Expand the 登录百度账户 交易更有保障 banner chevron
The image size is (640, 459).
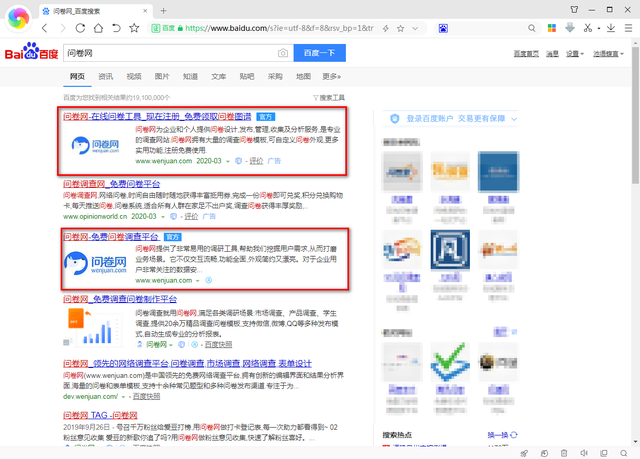click(514, 119)
